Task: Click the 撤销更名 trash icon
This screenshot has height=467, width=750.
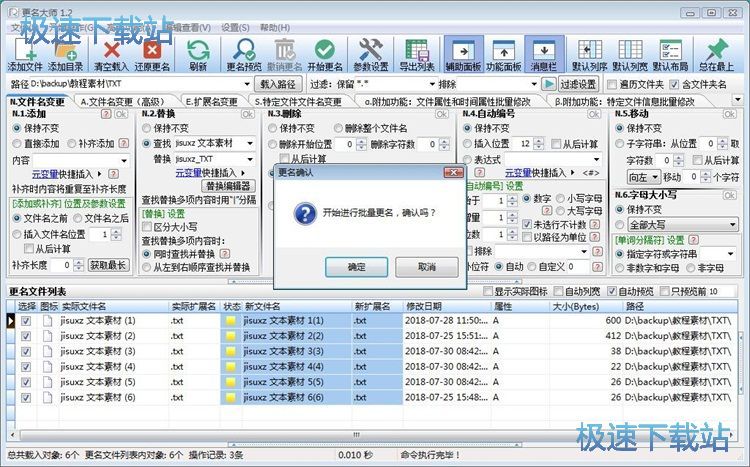Action: 285,54
